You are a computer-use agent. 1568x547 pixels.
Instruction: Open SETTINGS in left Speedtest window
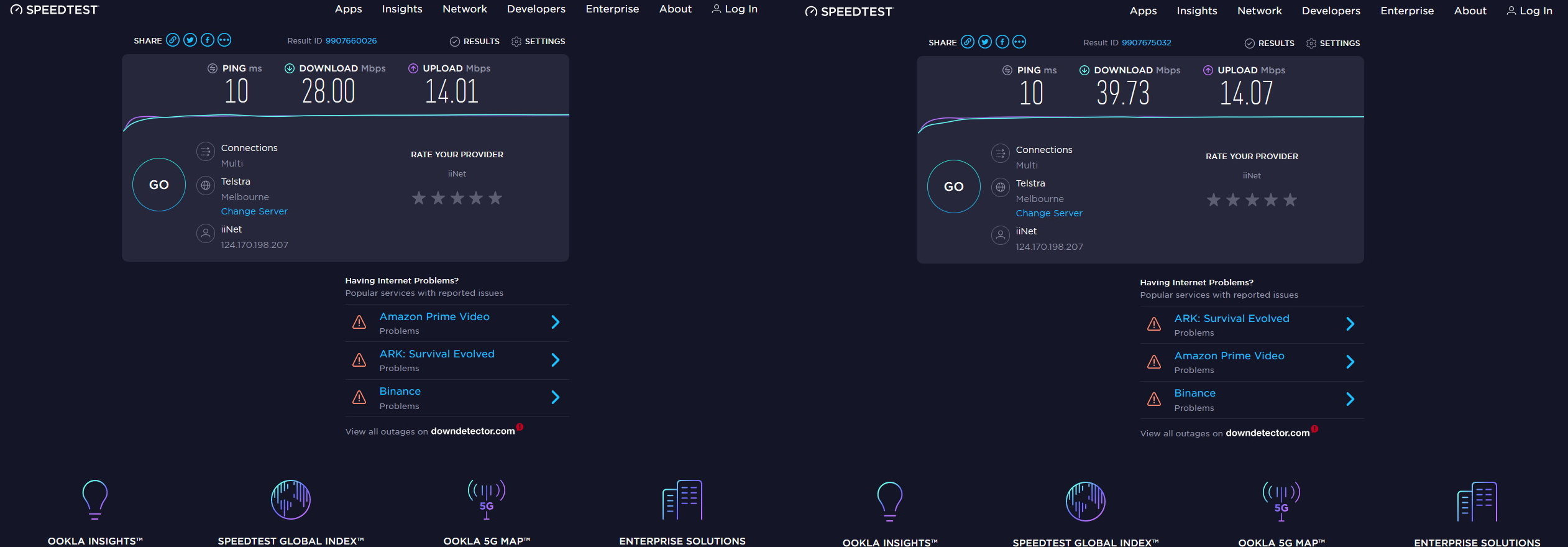[x=538, y=42]
